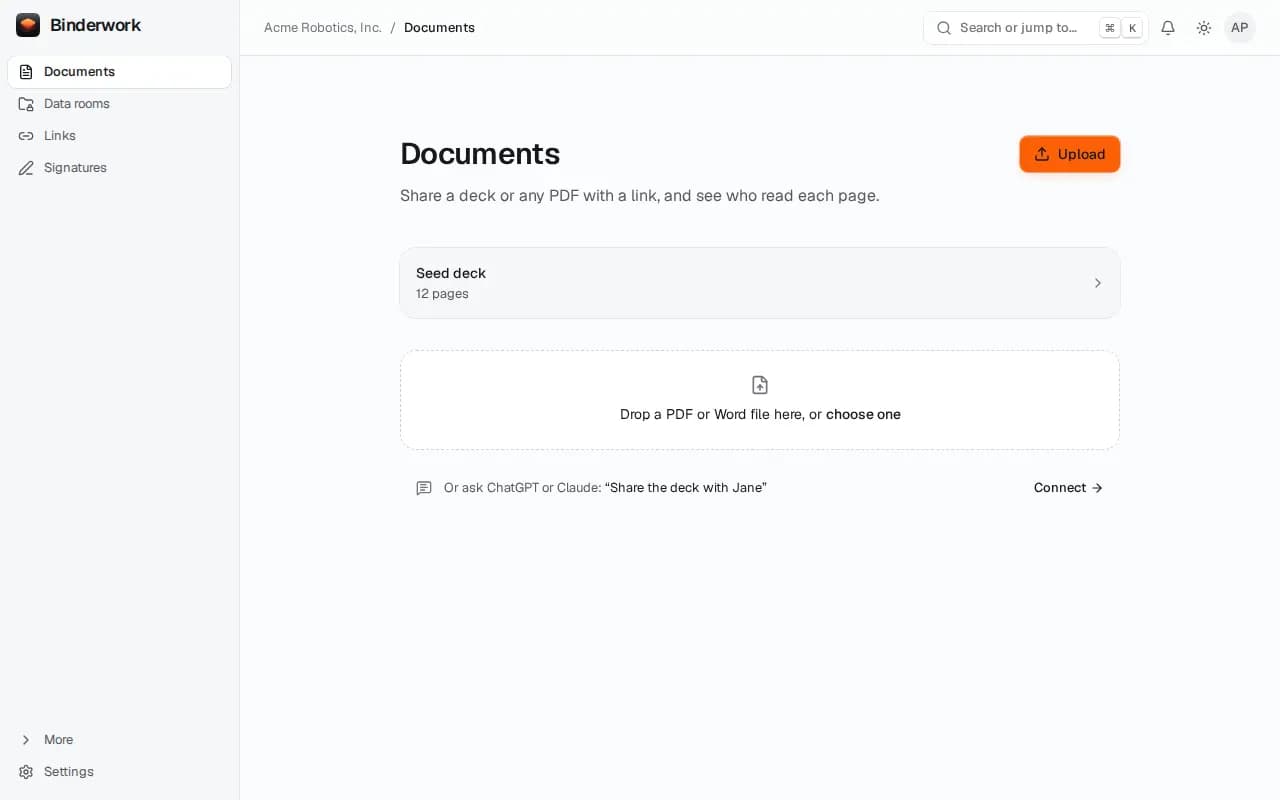Focus the Search or jump to field
The image size is (1280, 800).
click(1036, 28)
